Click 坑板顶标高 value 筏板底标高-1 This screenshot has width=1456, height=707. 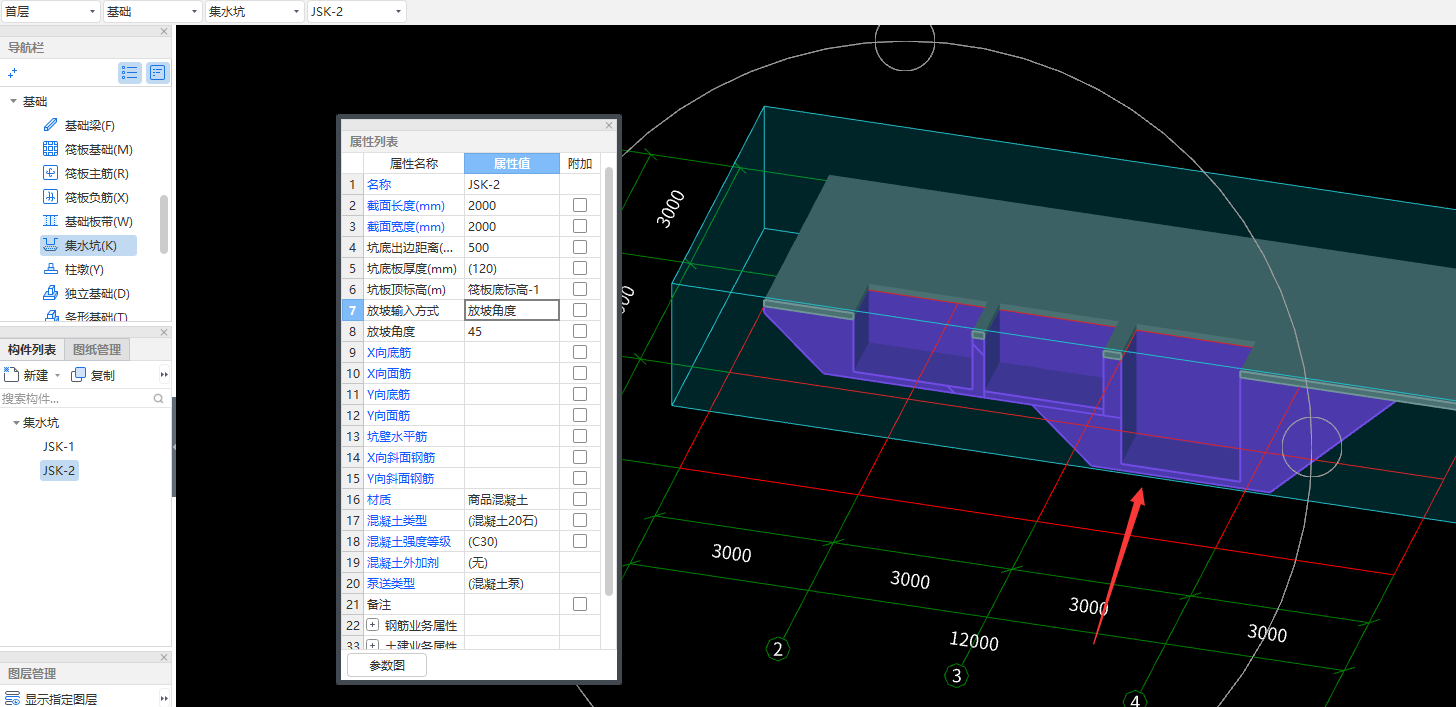tap(512, 289)
